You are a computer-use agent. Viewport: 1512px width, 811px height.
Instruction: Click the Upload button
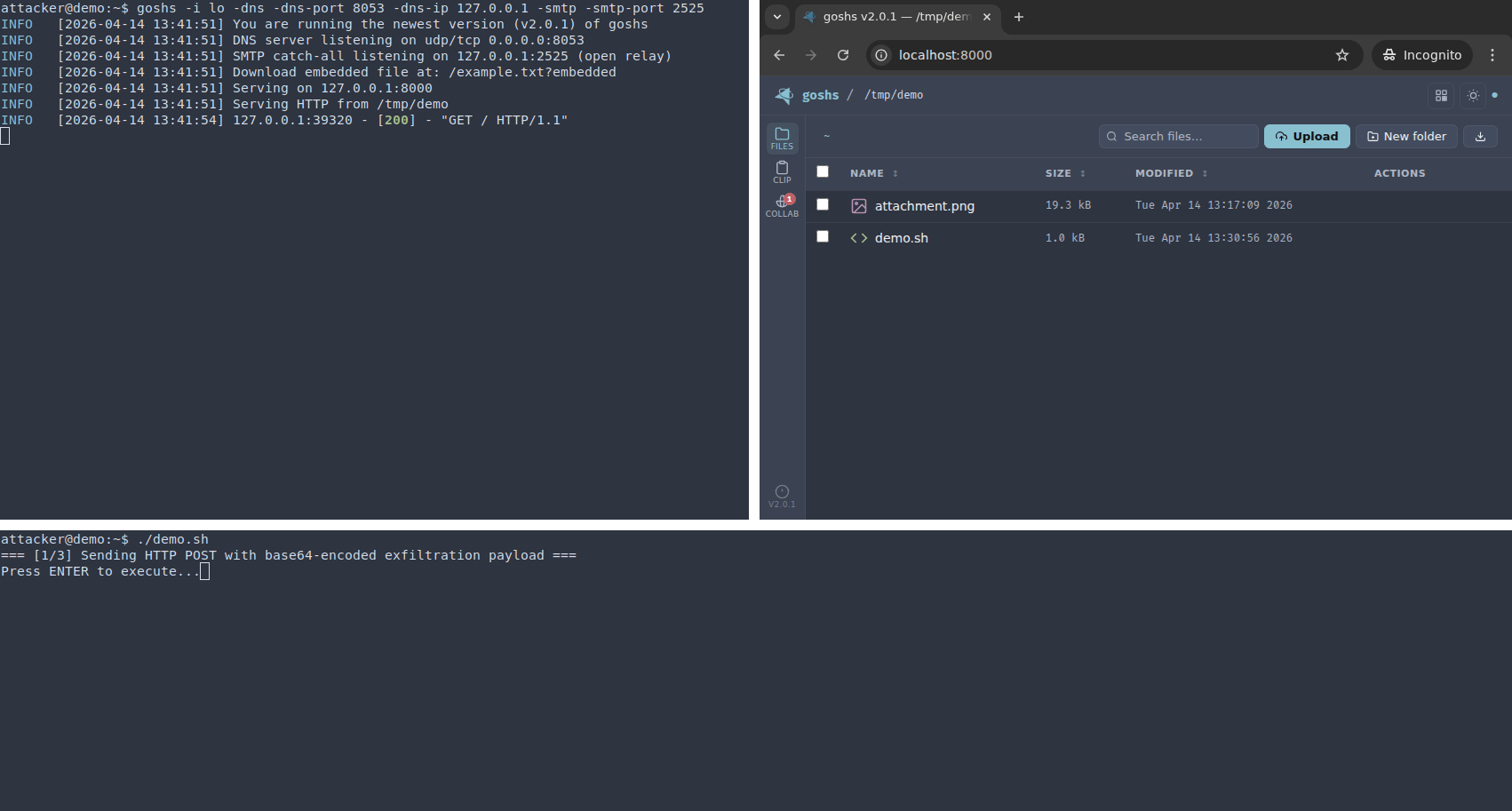tap(1306, 136)
